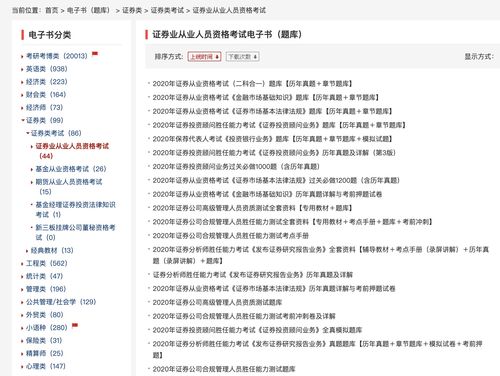Screen dimensions: 500x376
Task: Expand 经典教材 (13) arrow
Action: pos(27,251)
